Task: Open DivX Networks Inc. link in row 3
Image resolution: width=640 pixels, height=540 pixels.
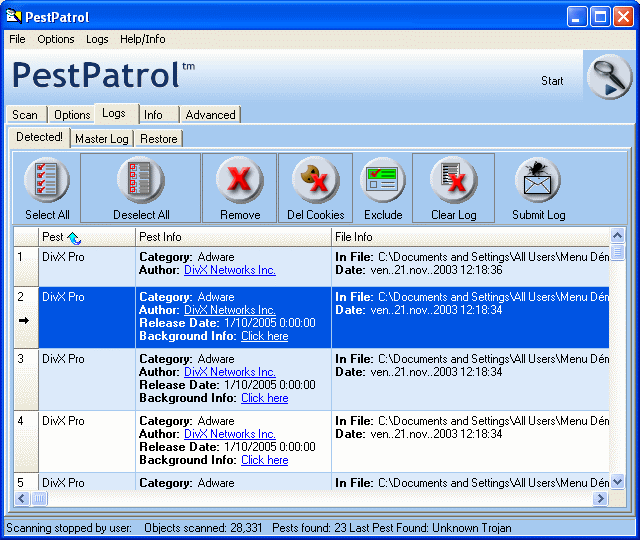Action: click(x=230, y=372)
